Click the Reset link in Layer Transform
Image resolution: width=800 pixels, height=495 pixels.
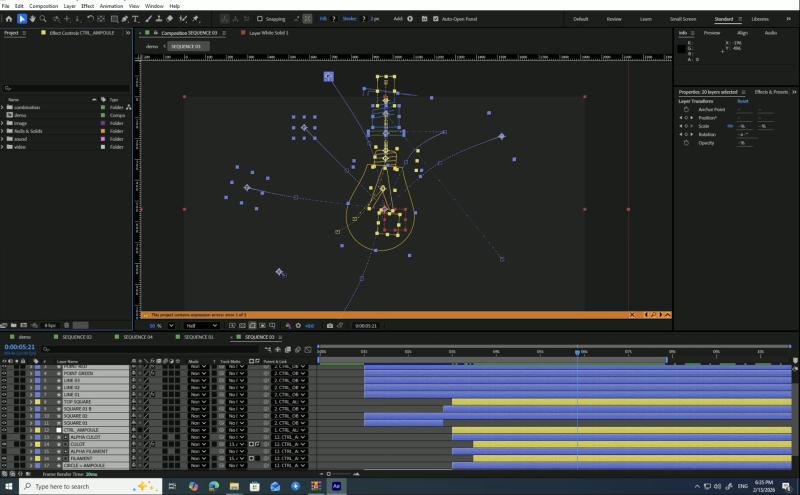(742, 101)
